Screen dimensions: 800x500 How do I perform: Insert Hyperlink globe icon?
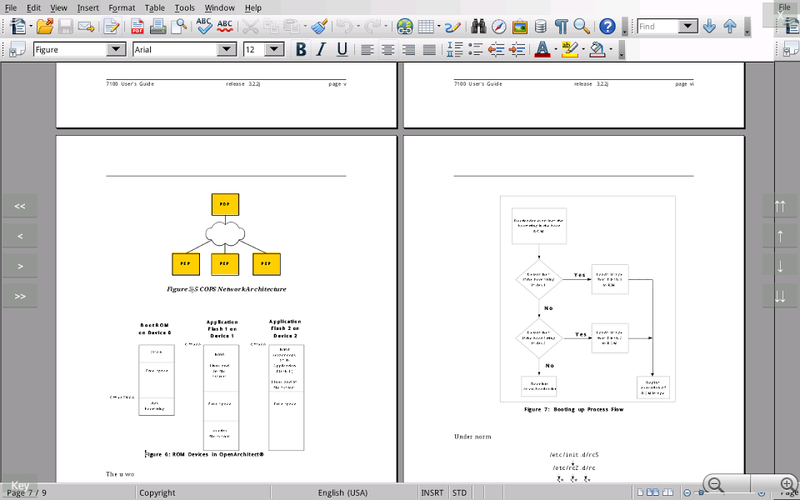405,26
